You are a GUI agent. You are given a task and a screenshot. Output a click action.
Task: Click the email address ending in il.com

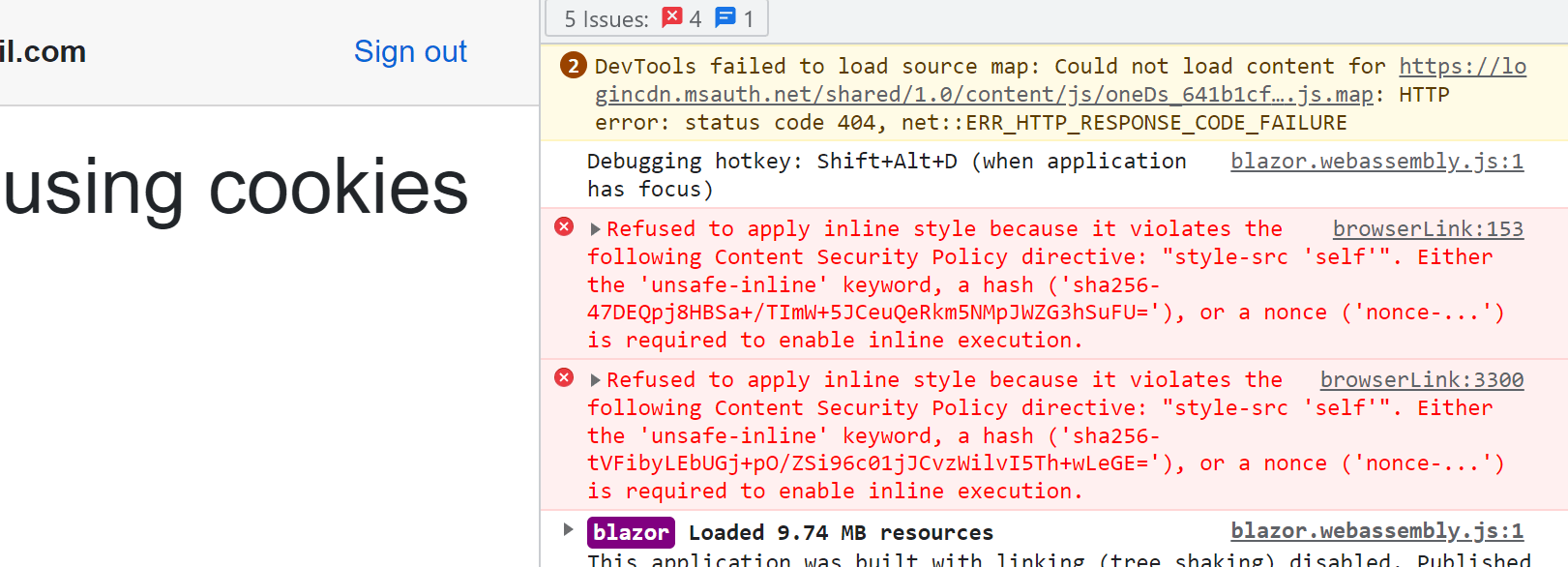click(x=43, y=51)
